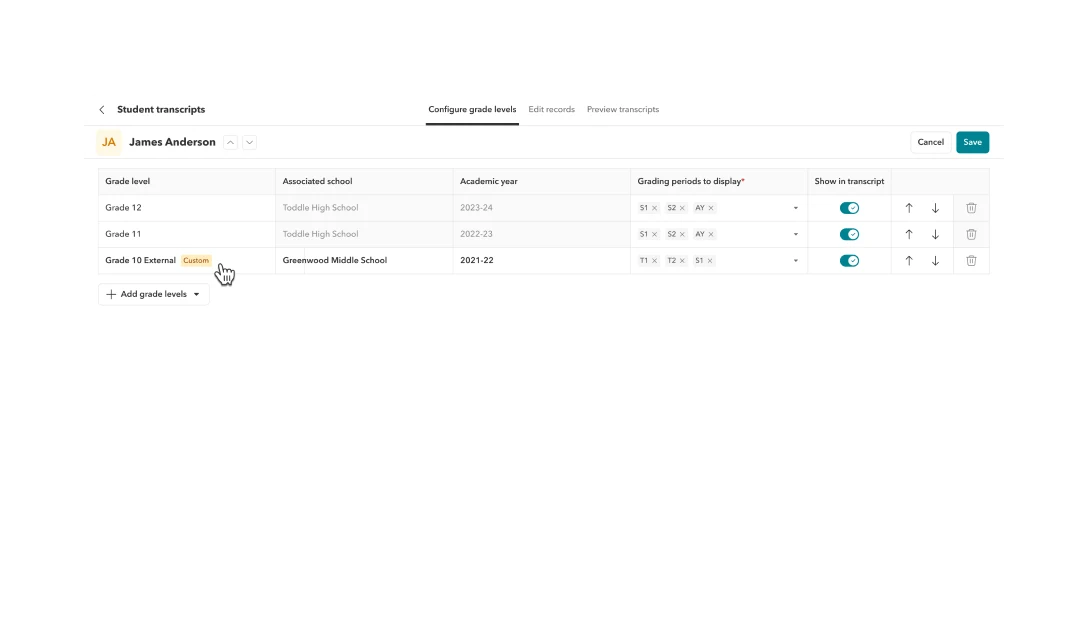Click the Grade 10 External name

coord(140,260)
